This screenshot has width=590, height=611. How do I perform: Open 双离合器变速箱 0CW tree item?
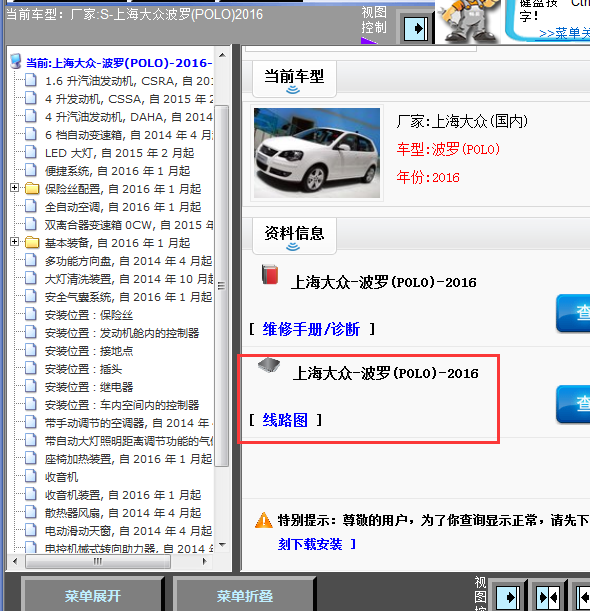coord(129,225)
